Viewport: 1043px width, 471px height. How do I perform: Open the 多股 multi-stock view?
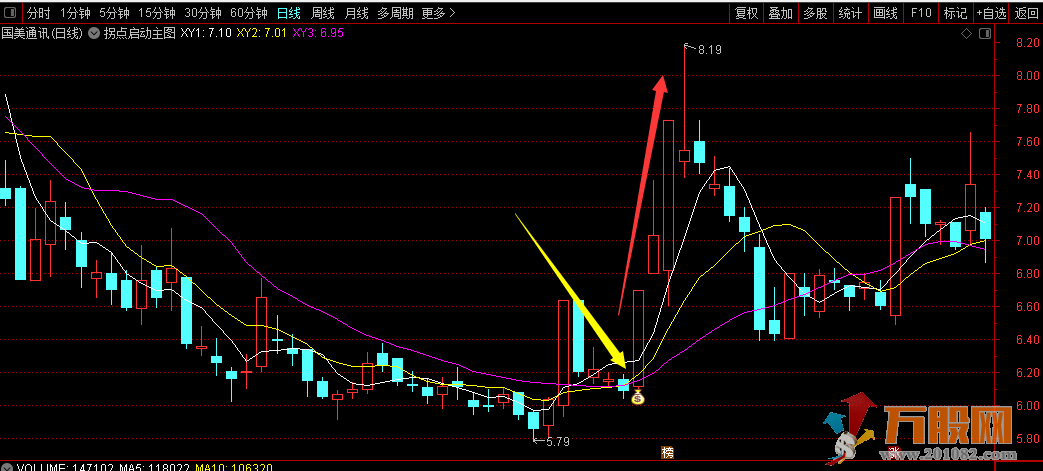point(815,13)
